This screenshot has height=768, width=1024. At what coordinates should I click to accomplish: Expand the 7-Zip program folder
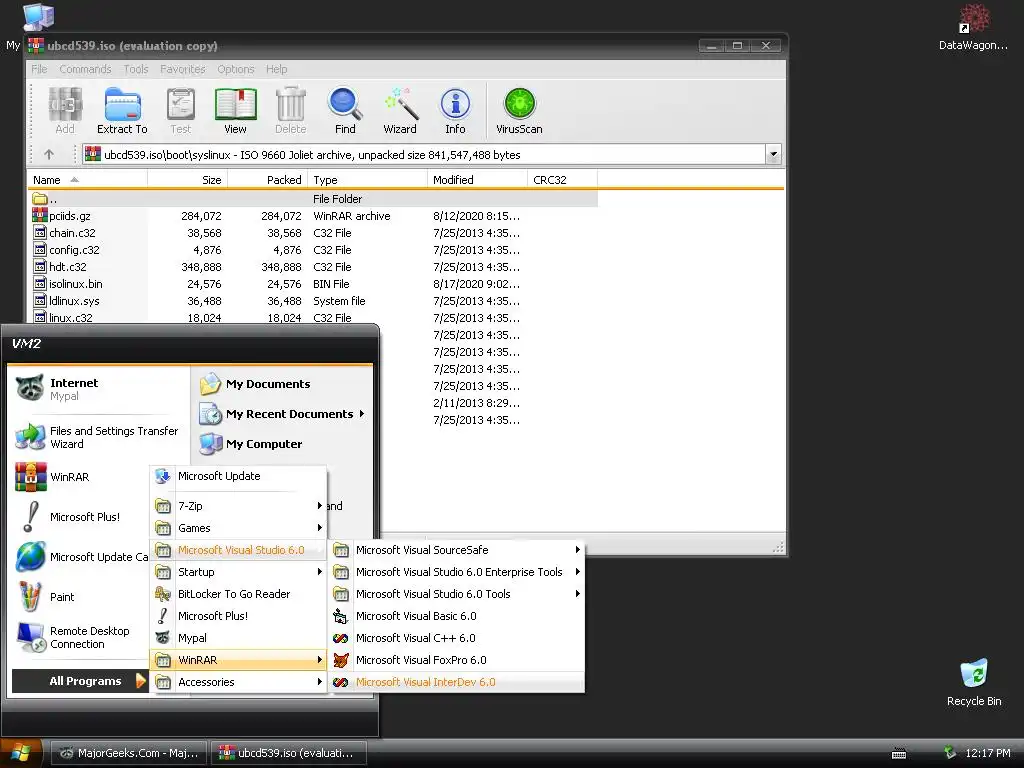pyautogui.click(x=238, y=506)
